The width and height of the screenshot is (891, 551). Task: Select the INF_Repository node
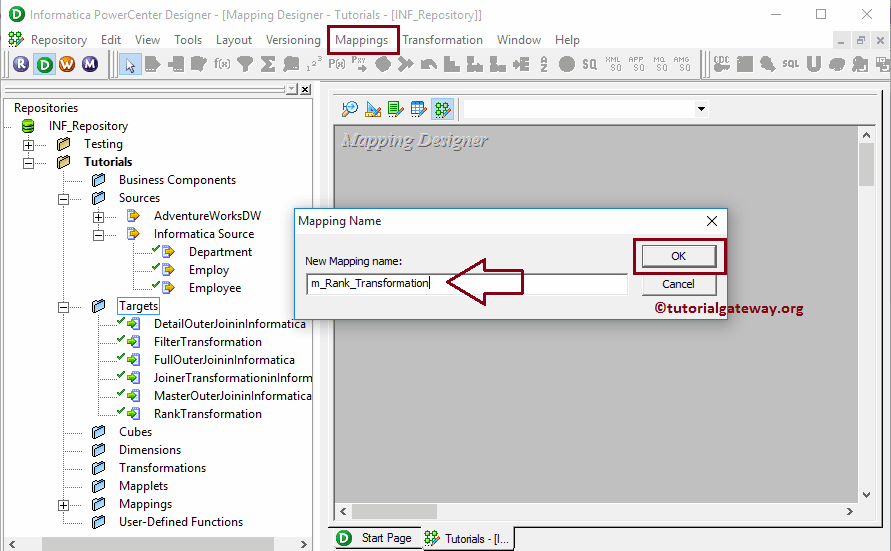[88, 126]
